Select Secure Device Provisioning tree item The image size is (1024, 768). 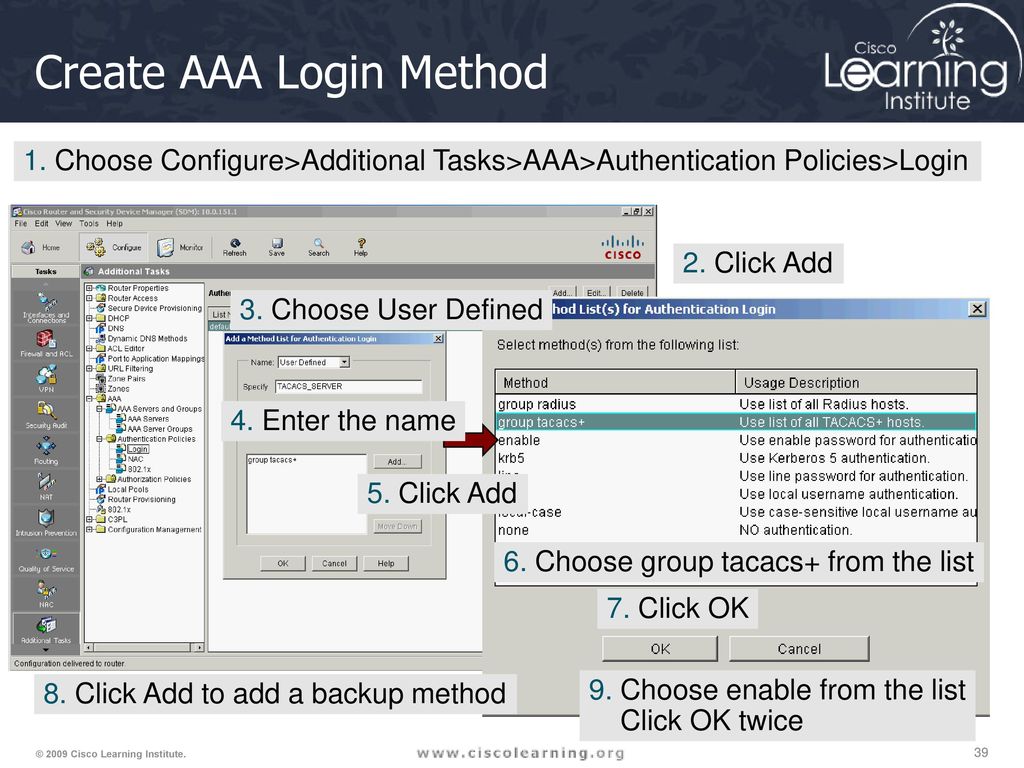(155, 308)
